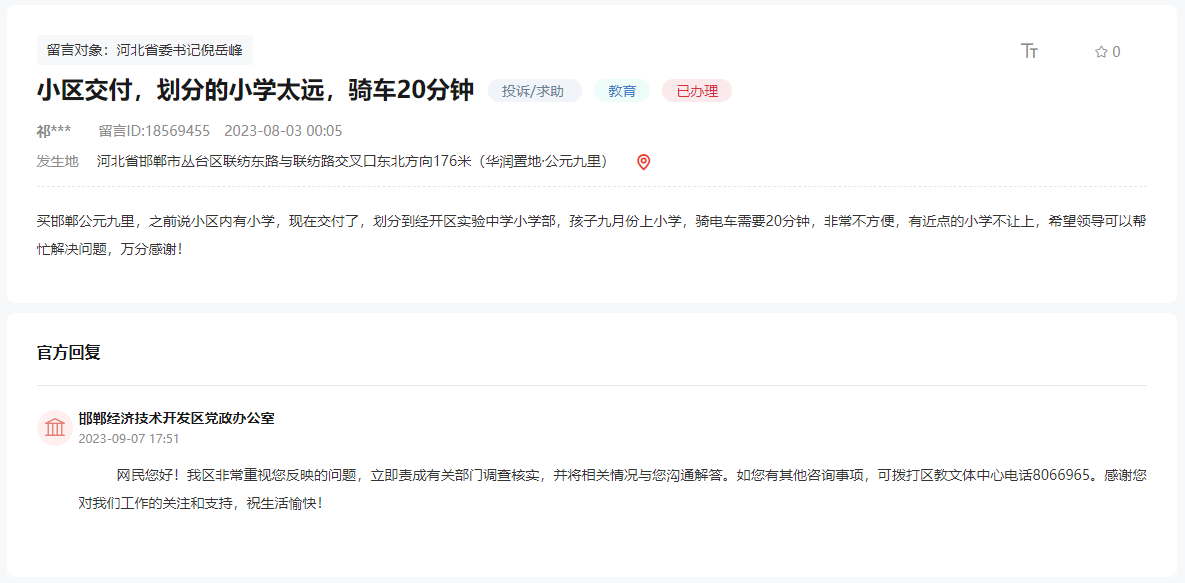Click the red location pin icon
The image size is (1185, 583).
[643, 162]
